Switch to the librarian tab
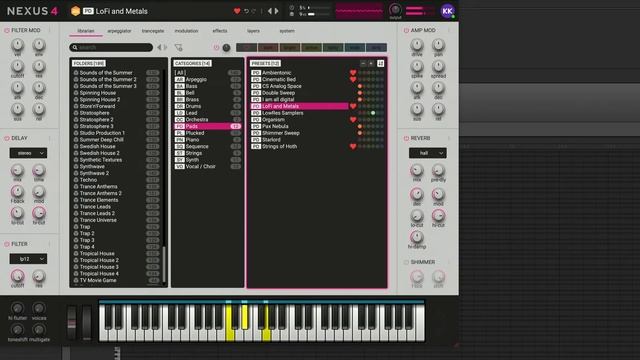The width and height of the screenshot is (640, 360). [x=86, y=31]
